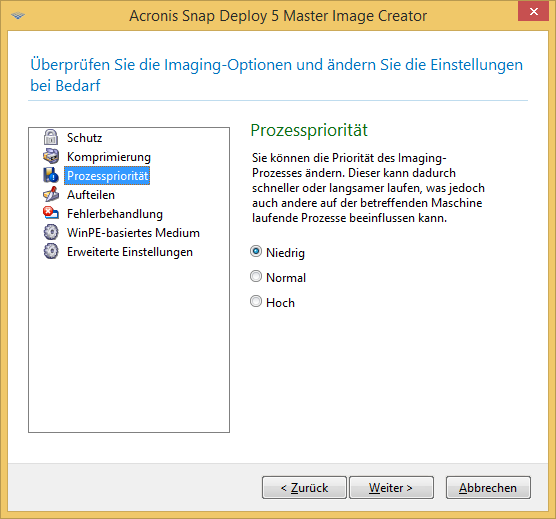The image size is (556, 519).
Task: Open the Aufteilen options
Action: coord(91,195)
